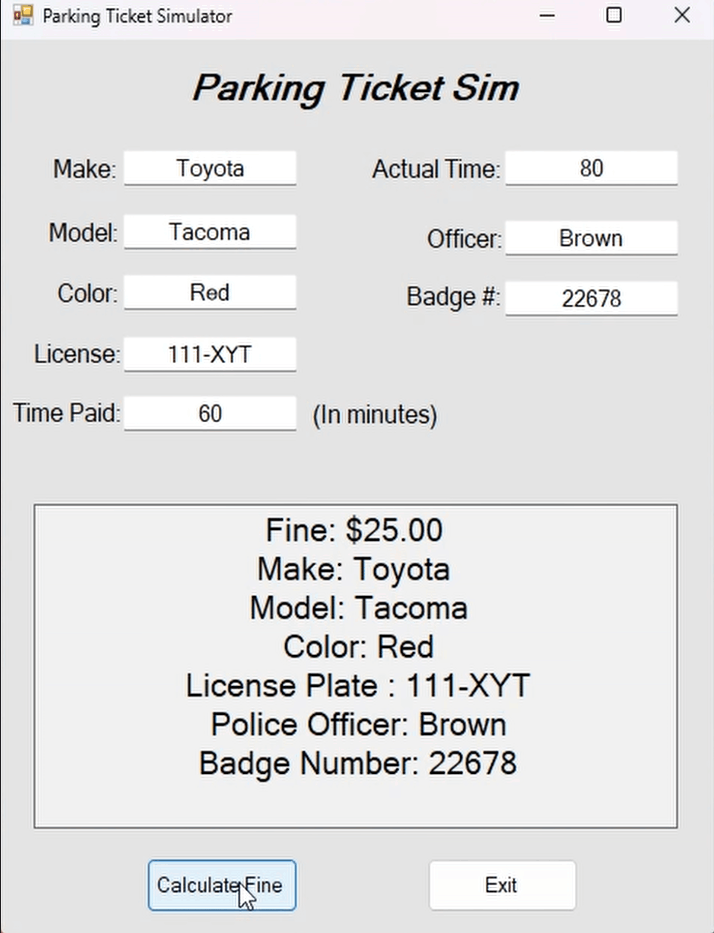
Task: Click the 'Color: Red' result line
Action: point(359,647)
